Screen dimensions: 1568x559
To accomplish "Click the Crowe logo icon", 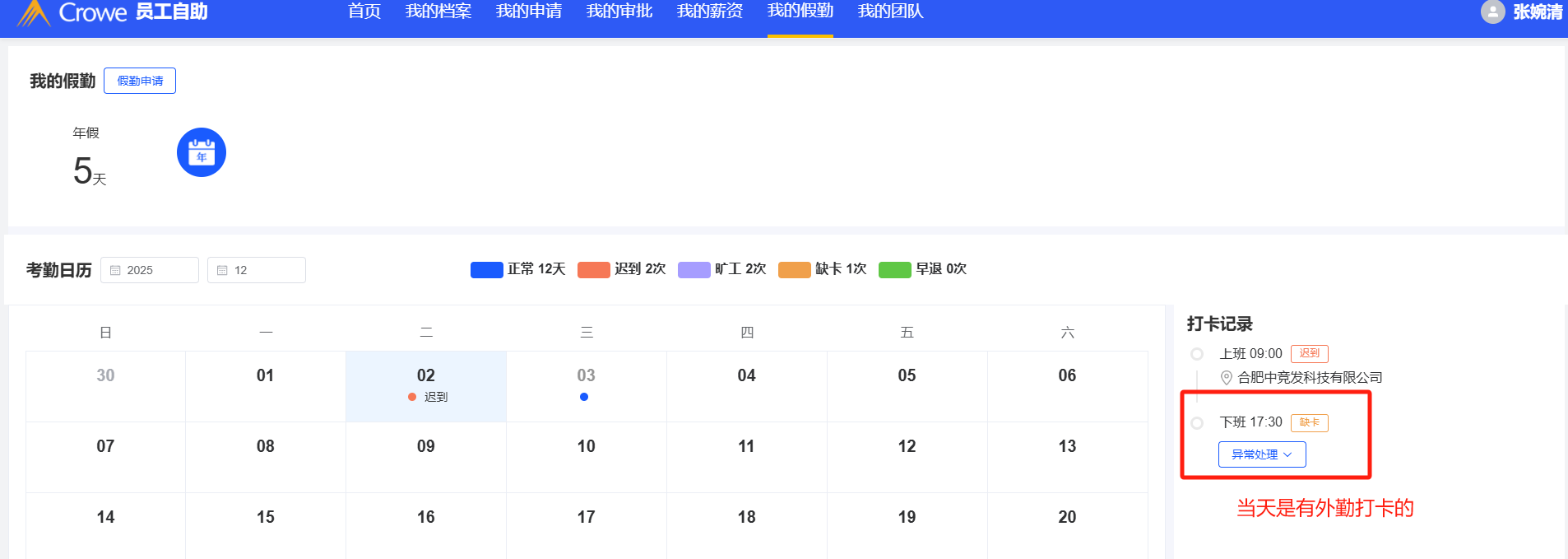I will (x=34, y=13).
